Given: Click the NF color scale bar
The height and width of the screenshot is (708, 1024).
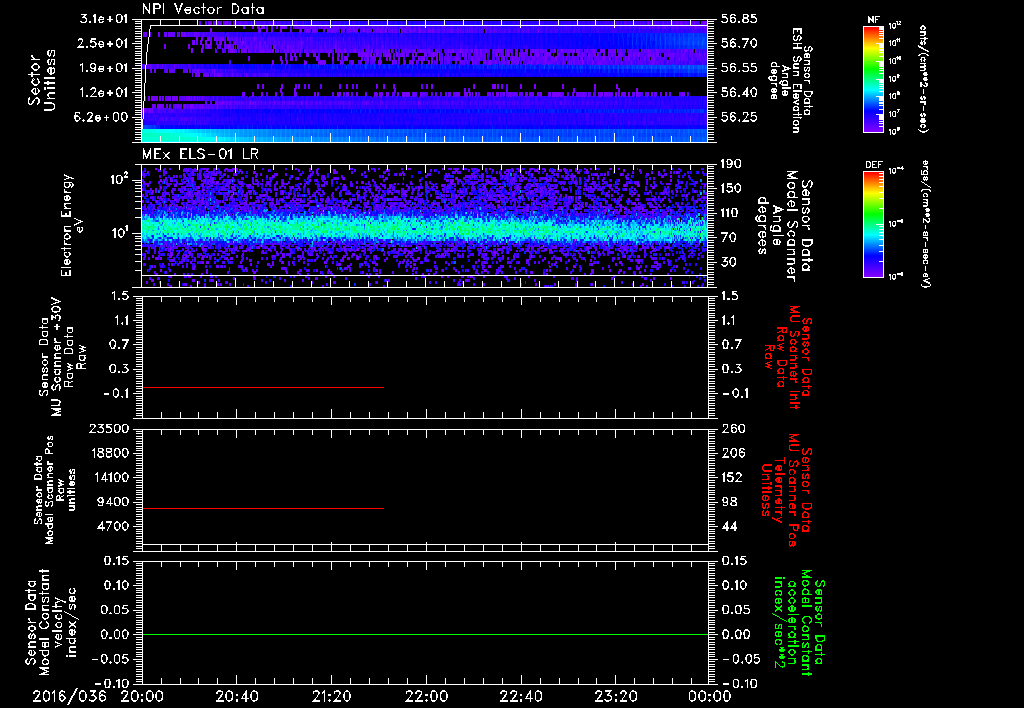Looking at the screenshot, I should (873, 79).
